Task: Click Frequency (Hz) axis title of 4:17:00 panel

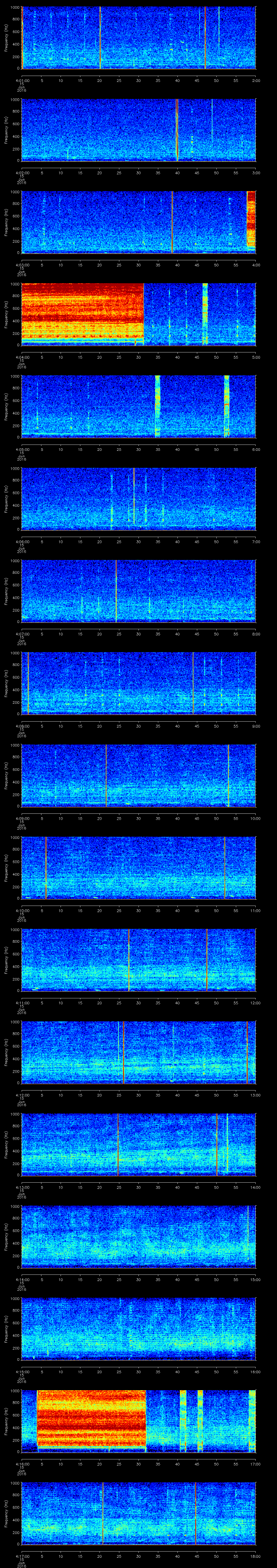Action: point(6,1513)
